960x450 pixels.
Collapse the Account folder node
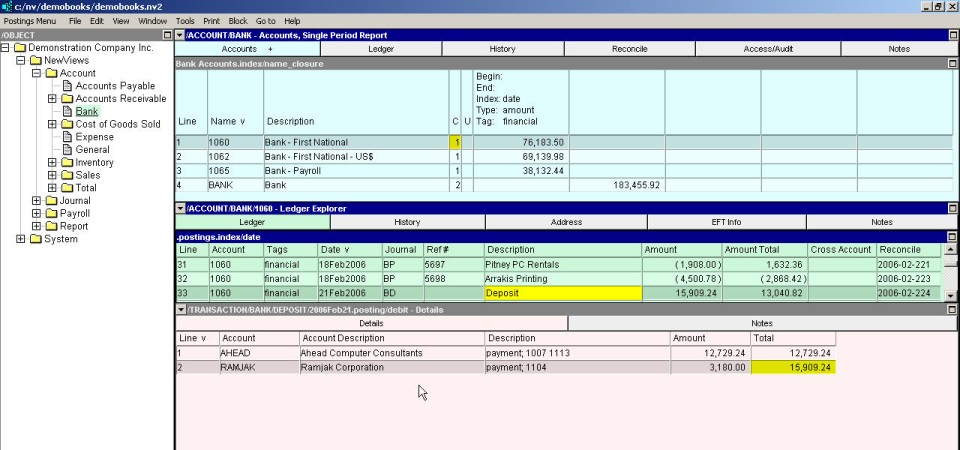(x=36, y=73)
